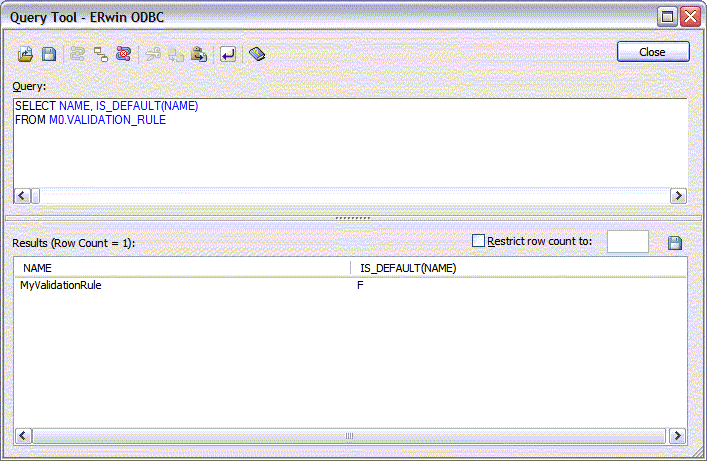Open the help book icon
The width and height of the screenshot is (707, 461).
tap(257, 54)
